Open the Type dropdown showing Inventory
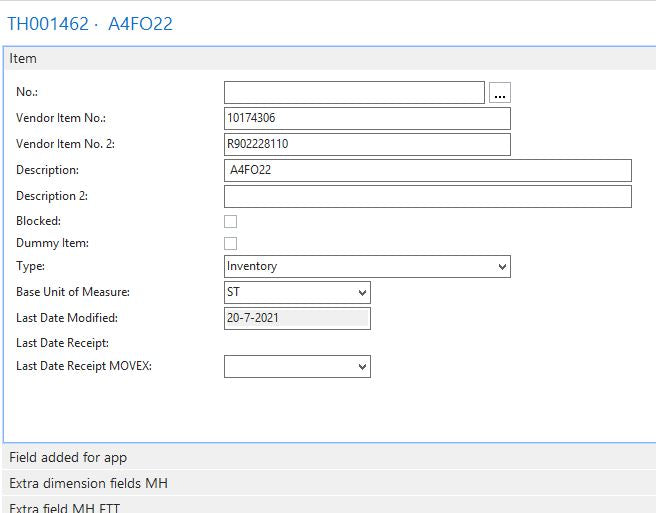 367,266
